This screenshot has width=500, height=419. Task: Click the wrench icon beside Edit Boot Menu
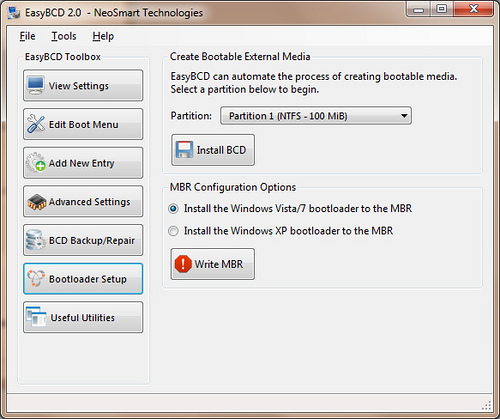pos(36,124)
